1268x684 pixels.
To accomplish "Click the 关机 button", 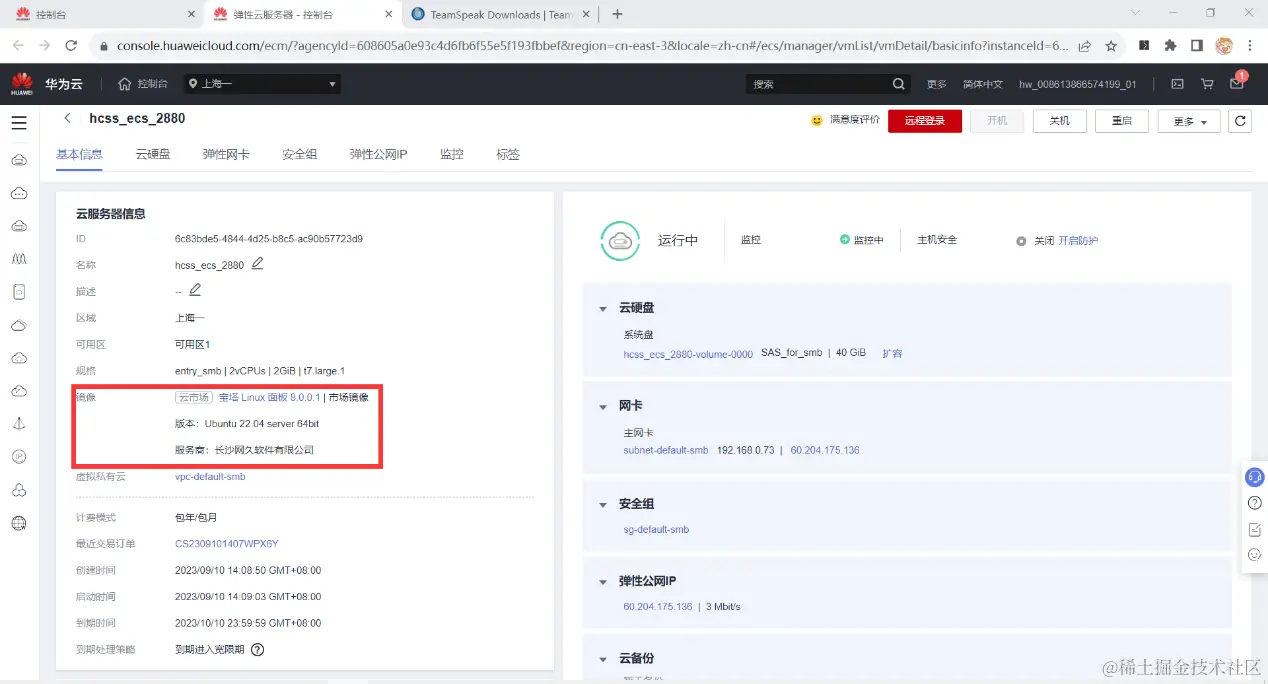I will 1059,121.
